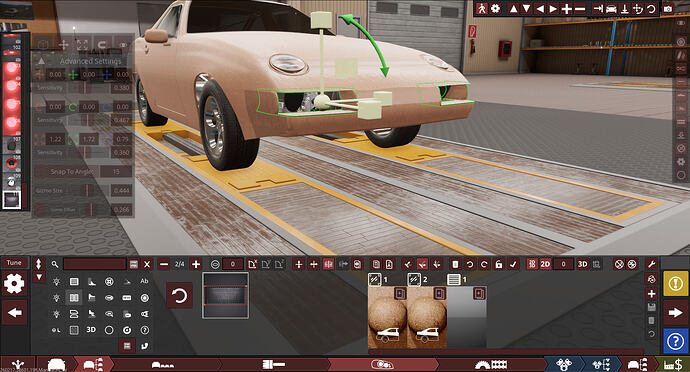This screenshot has width=690, height=372.
Task: Click the fixture search field
Action: tap(95, 264)
